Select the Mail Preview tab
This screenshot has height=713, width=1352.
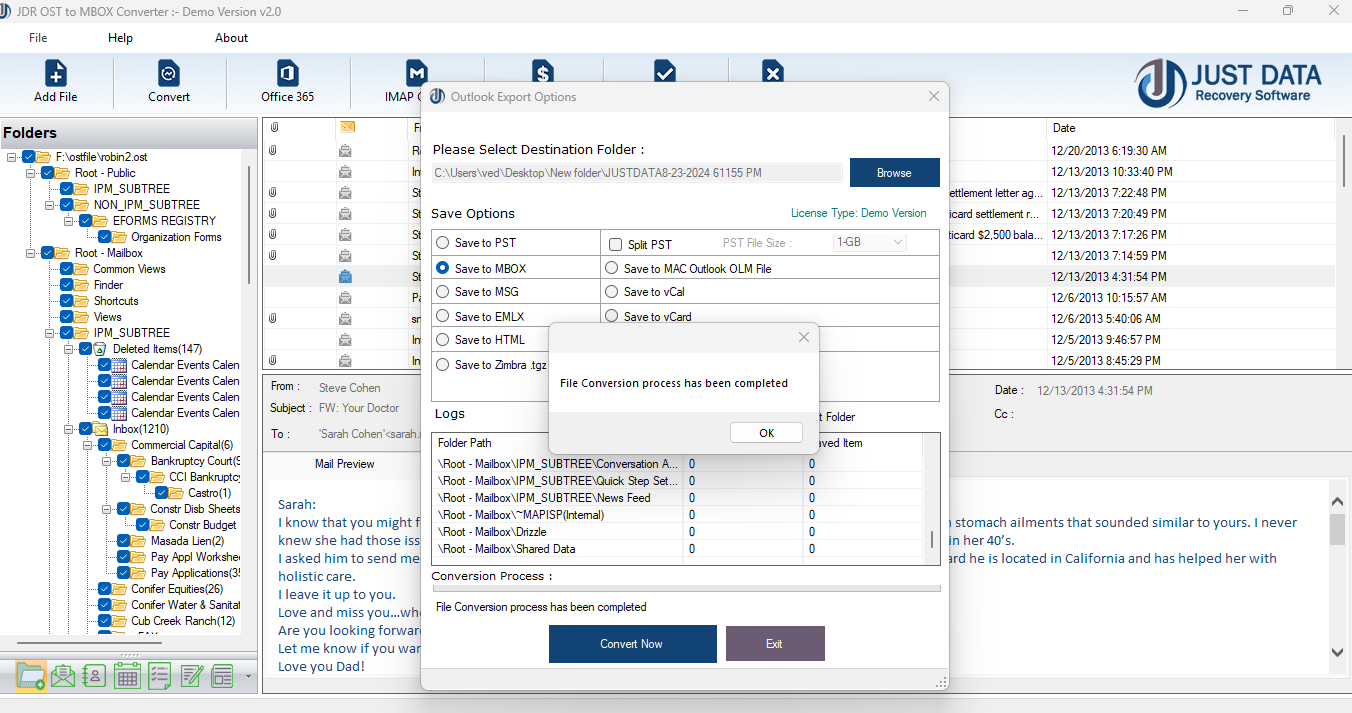[x=344, y=464]
